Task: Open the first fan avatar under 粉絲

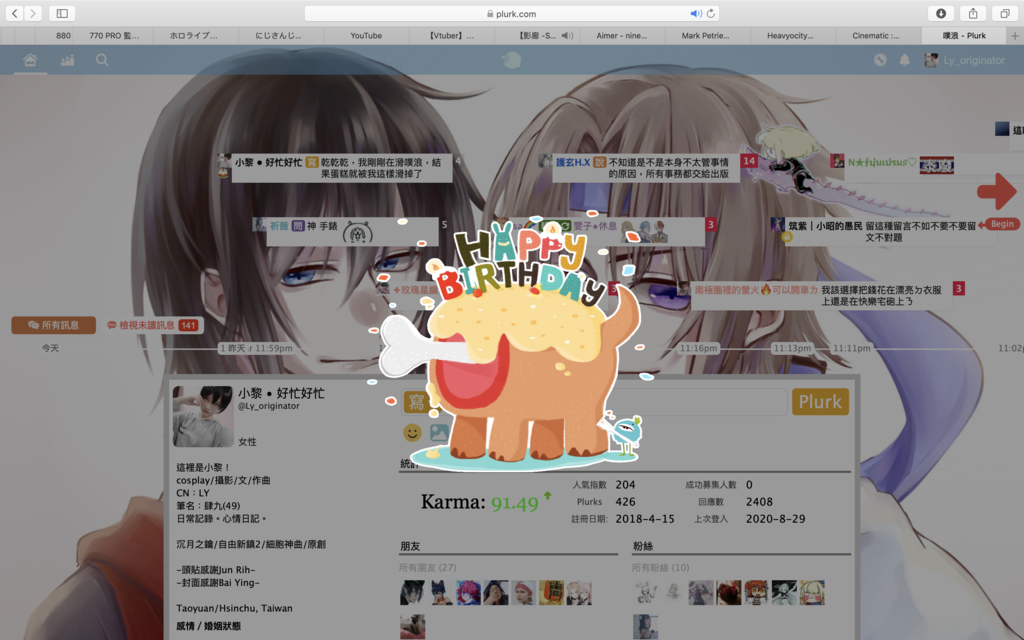Action: point(645,592)
